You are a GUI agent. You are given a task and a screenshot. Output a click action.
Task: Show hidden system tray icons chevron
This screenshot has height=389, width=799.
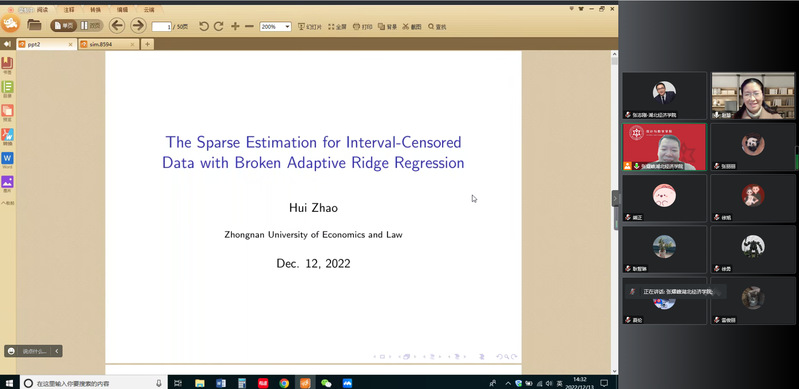[508, 383]
